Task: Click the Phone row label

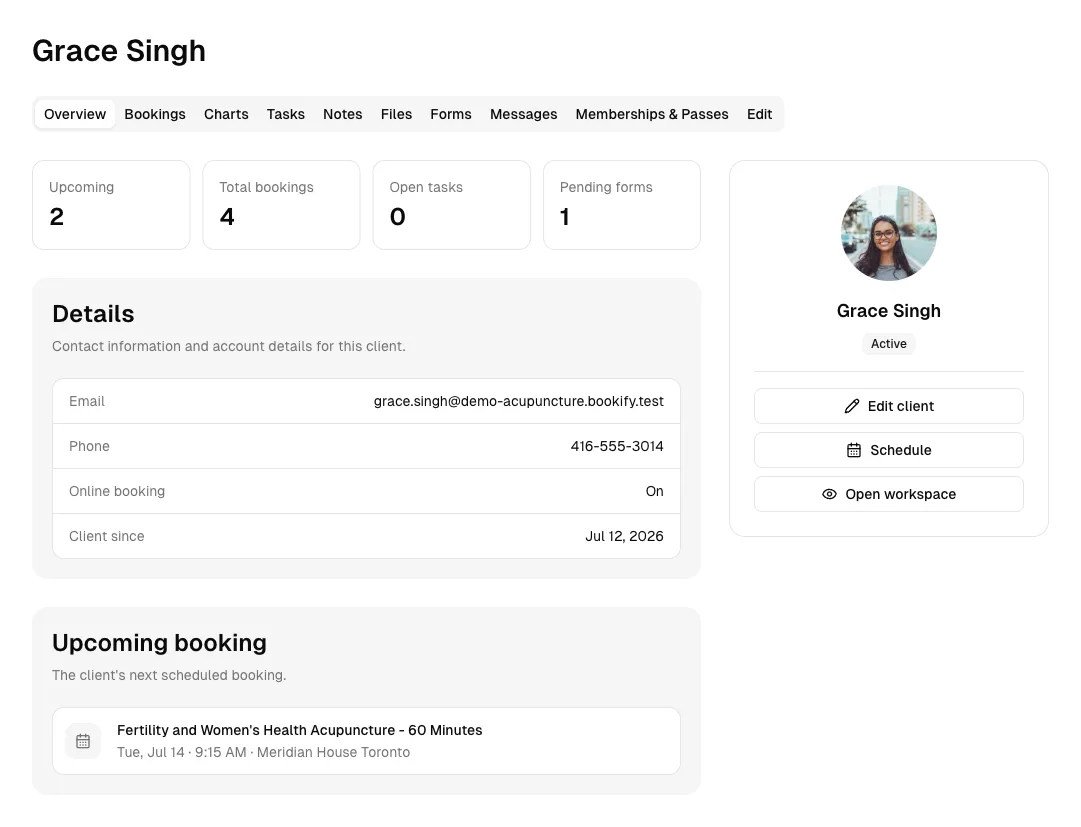Action: [x=89, y=446]
